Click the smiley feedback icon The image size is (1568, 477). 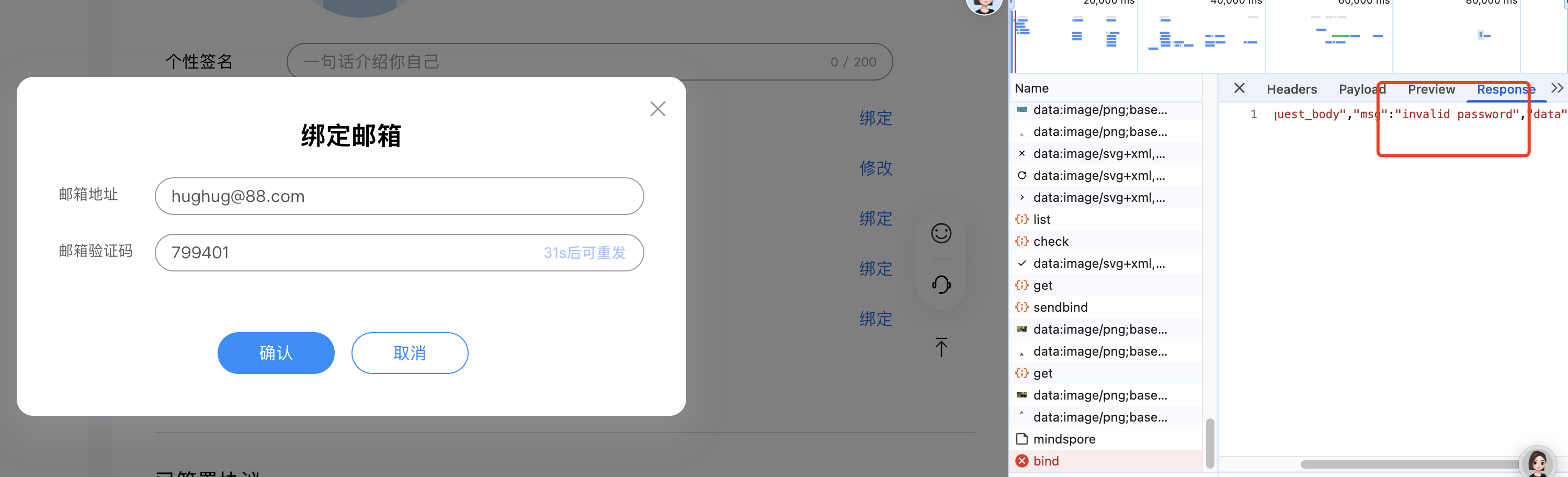pyautogui.click(x=940, y=233)
